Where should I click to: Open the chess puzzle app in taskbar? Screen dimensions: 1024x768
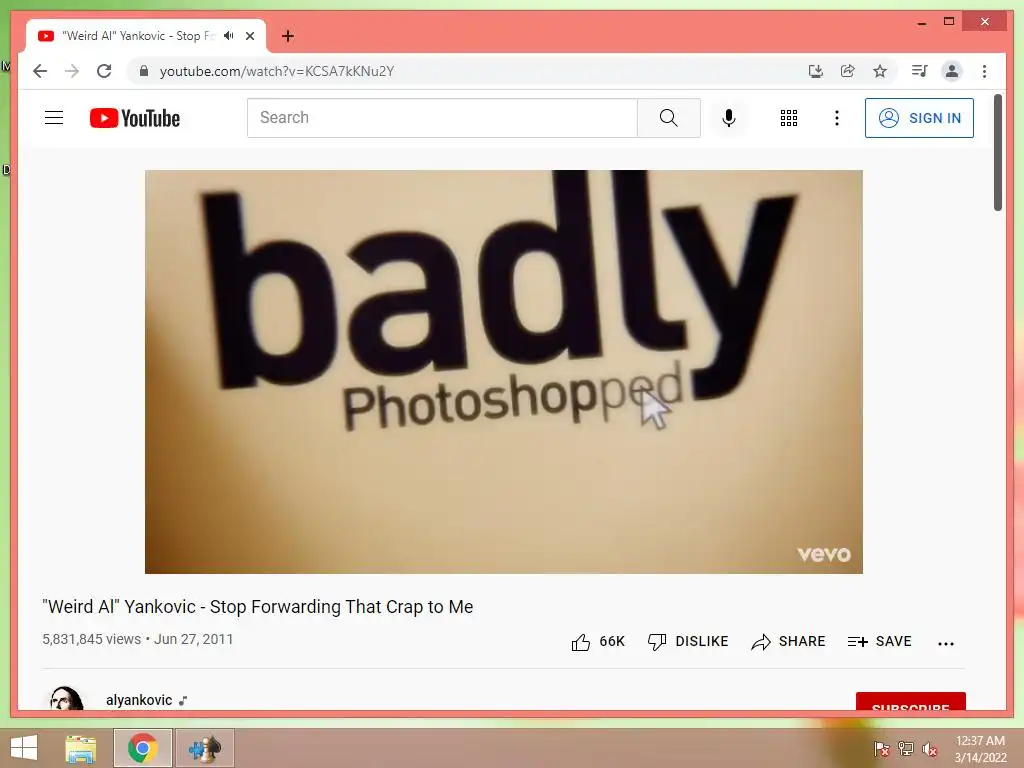pos(204,748)
